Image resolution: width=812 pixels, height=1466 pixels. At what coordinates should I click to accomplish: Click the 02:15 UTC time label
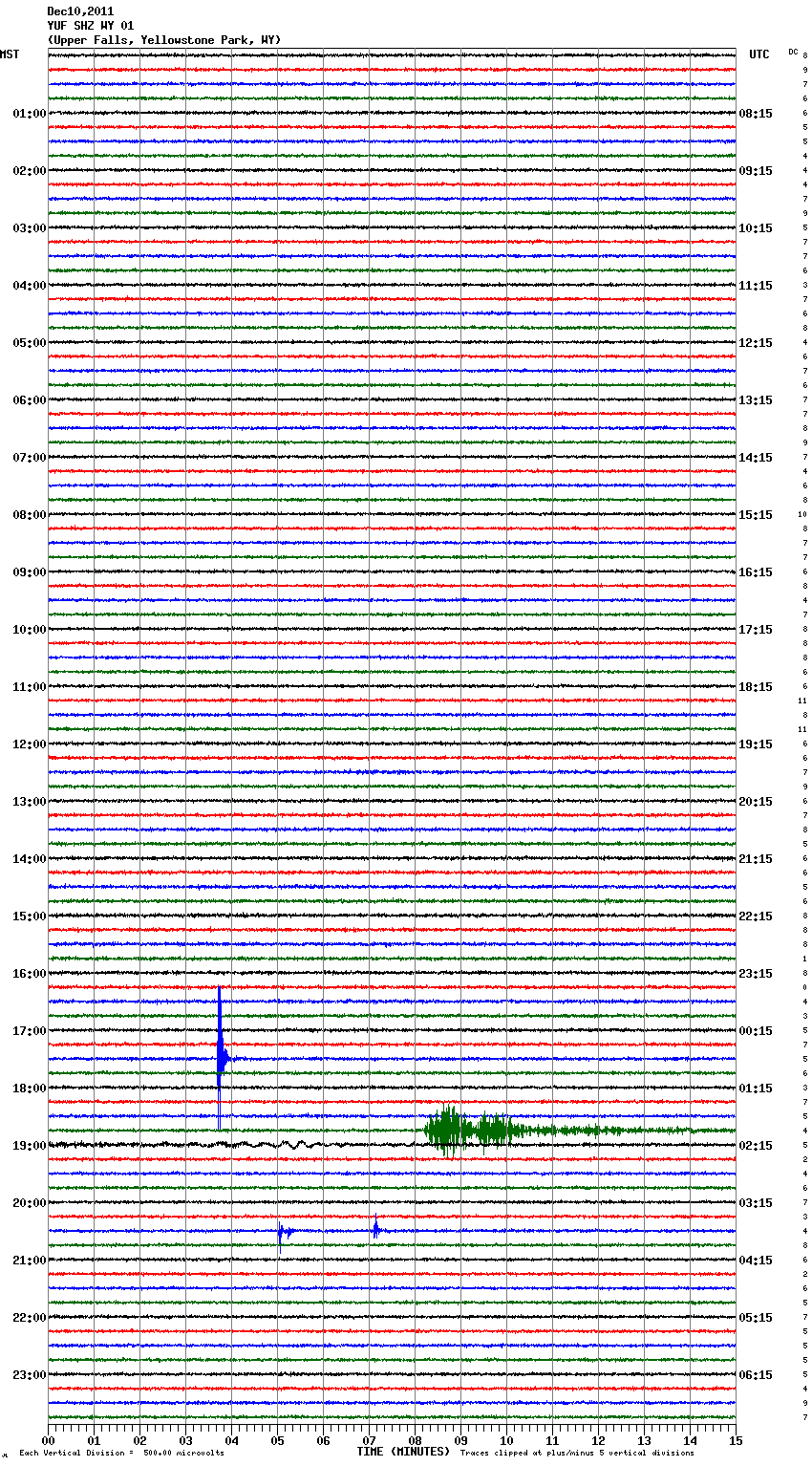point(756,1146)
